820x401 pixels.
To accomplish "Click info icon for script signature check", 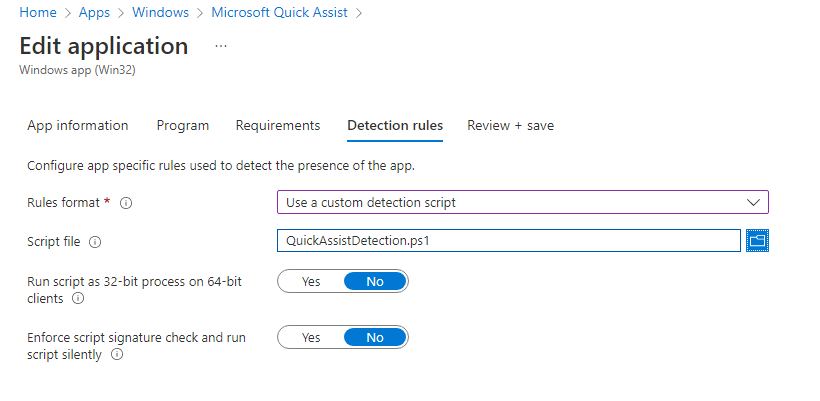I will [117, 354].
